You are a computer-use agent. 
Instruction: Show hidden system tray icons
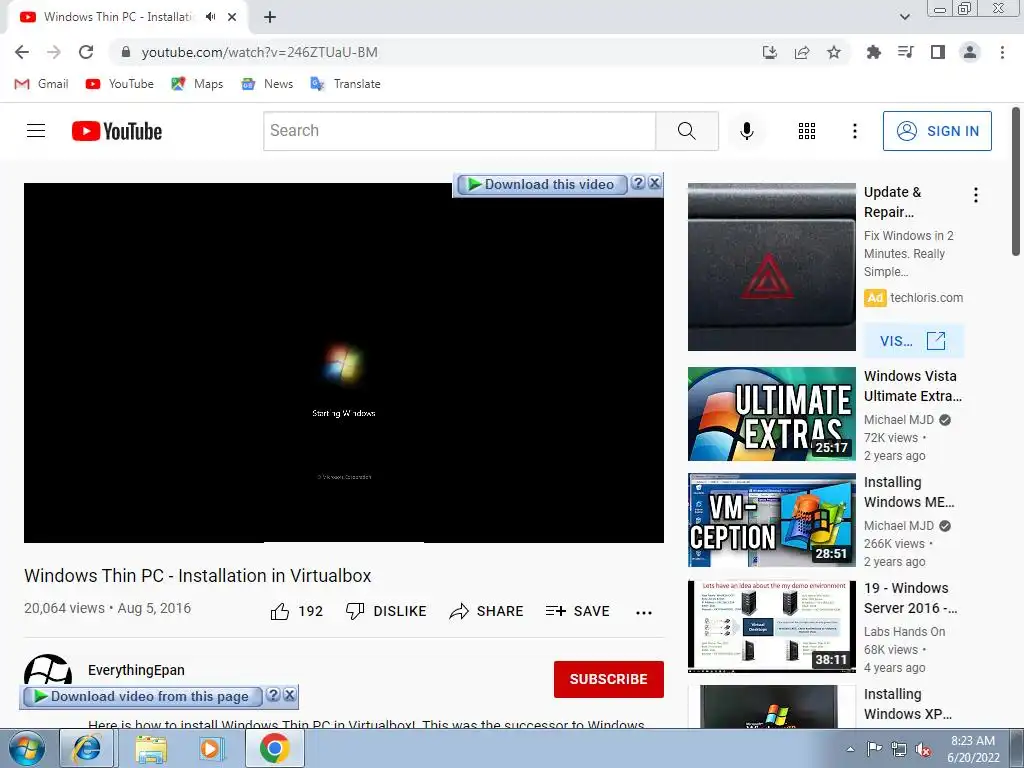click(850, 749)
